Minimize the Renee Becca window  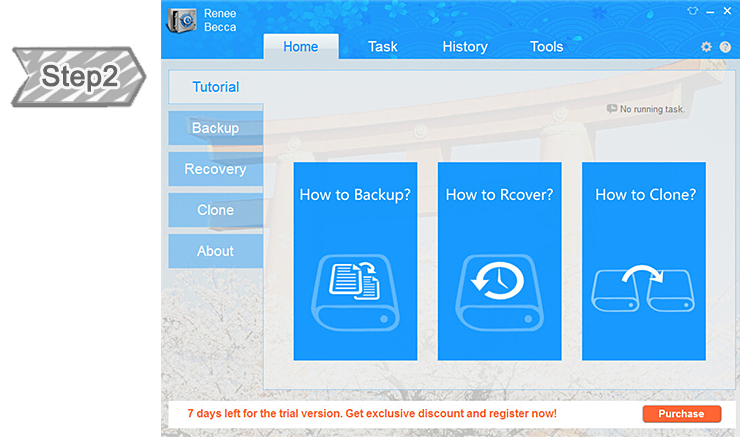(711, 11)
